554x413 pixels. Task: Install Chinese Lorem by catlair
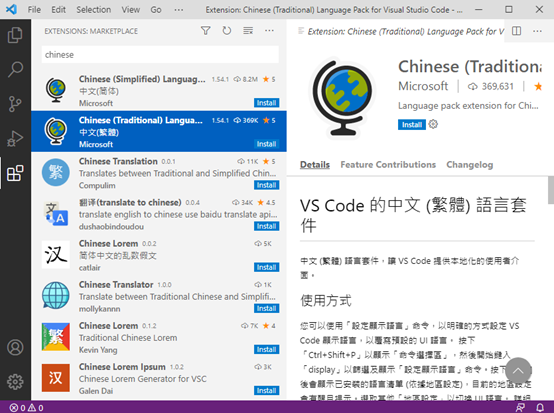point(266,267)
